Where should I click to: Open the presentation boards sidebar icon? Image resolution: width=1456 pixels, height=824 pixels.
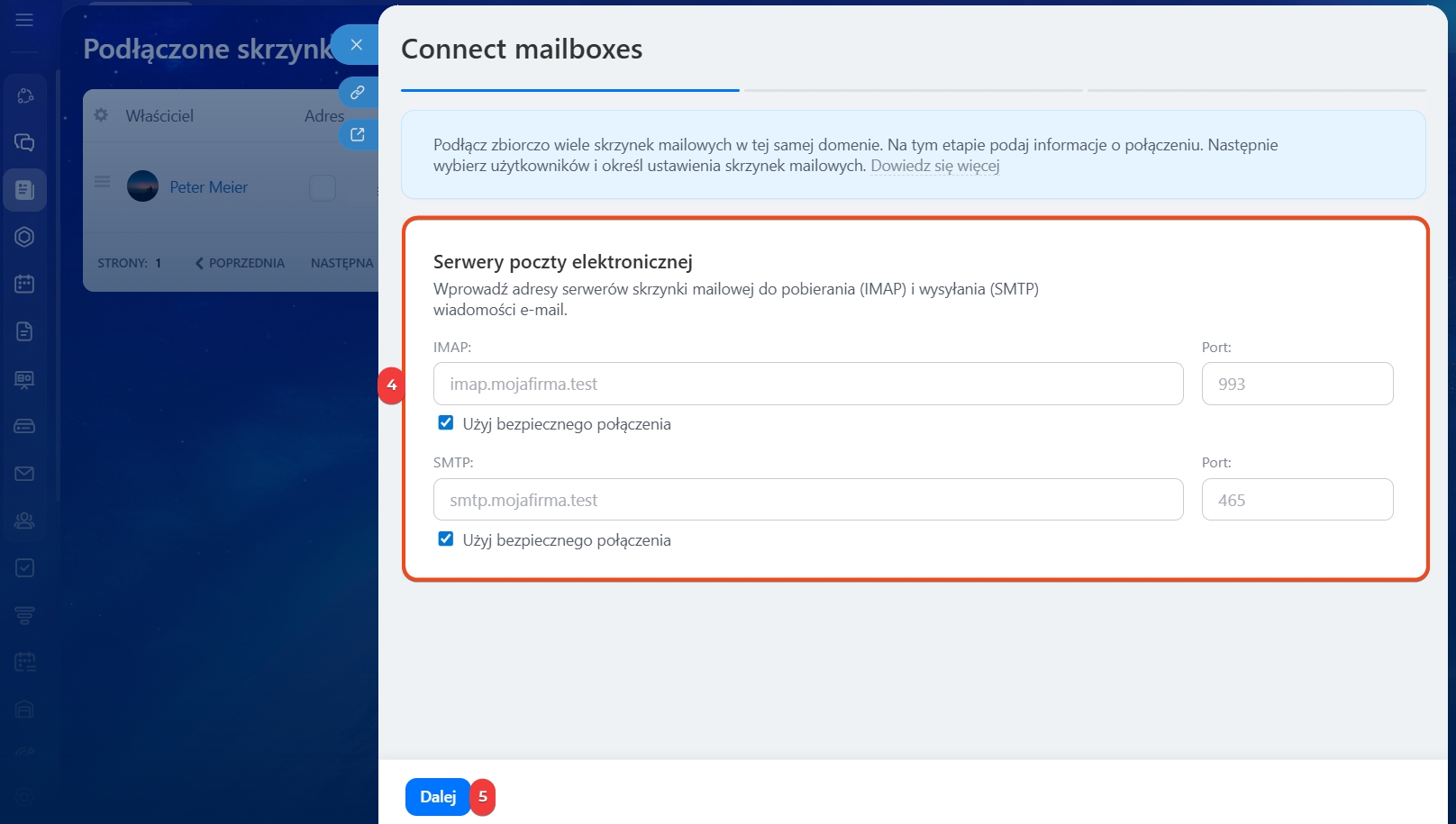(x=24, y=379)
